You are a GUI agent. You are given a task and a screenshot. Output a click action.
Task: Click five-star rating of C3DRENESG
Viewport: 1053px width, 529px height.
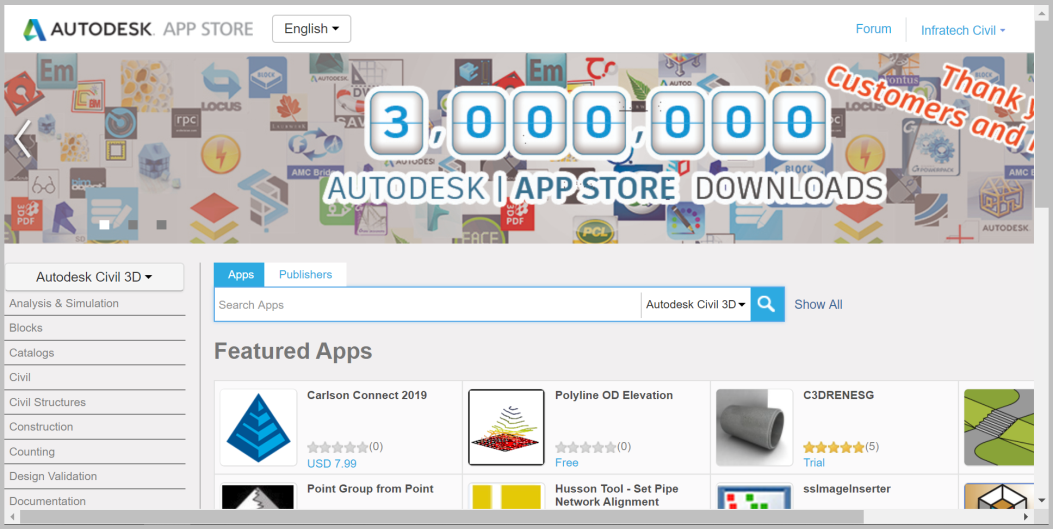[x=833, y=447]
